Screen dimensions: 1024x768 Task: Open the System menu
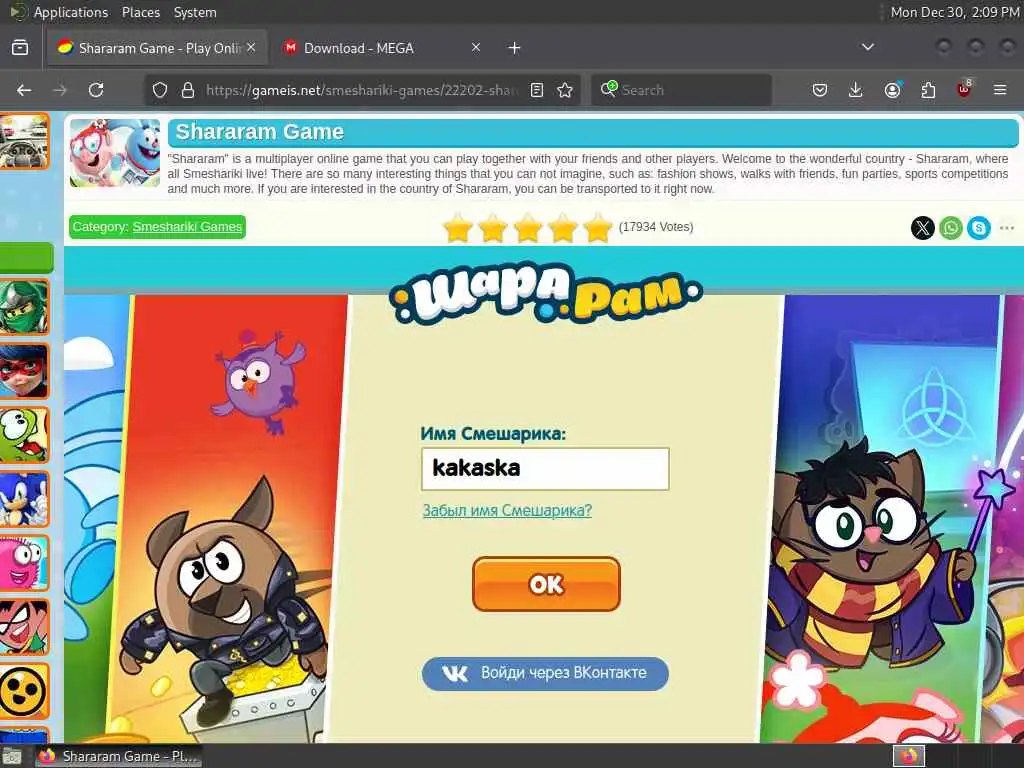pyautogui.click(x=195, y=12)
